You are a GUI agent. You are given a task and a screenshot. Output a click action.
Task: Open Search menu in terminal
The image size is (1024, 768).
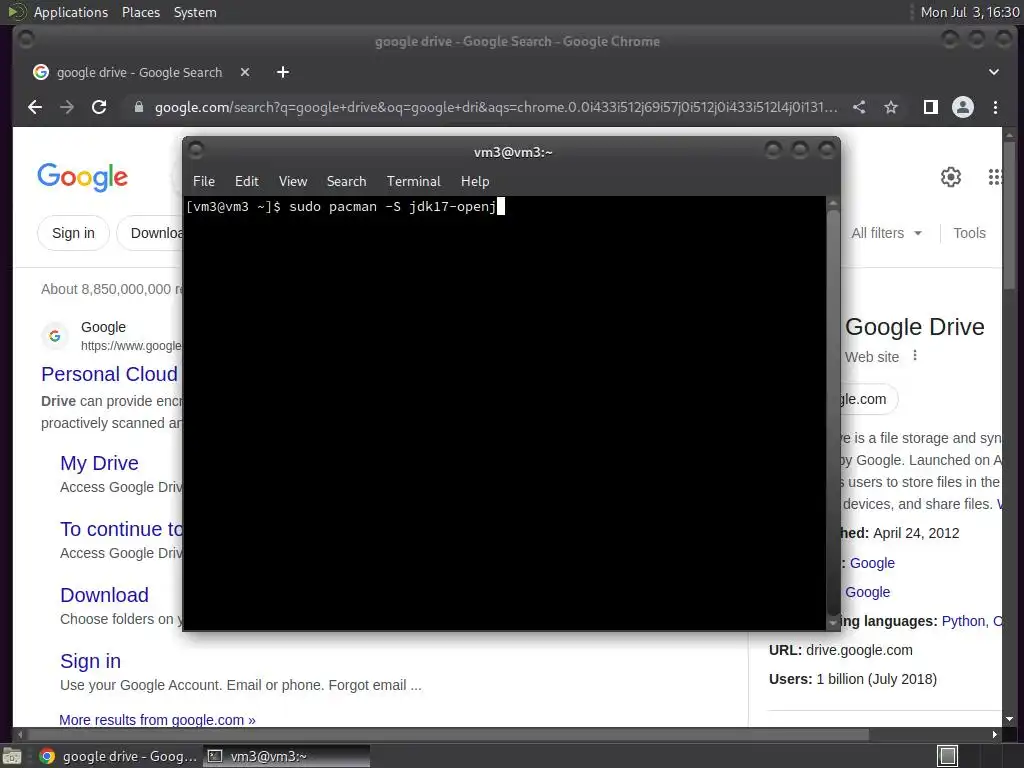(346, 182)
